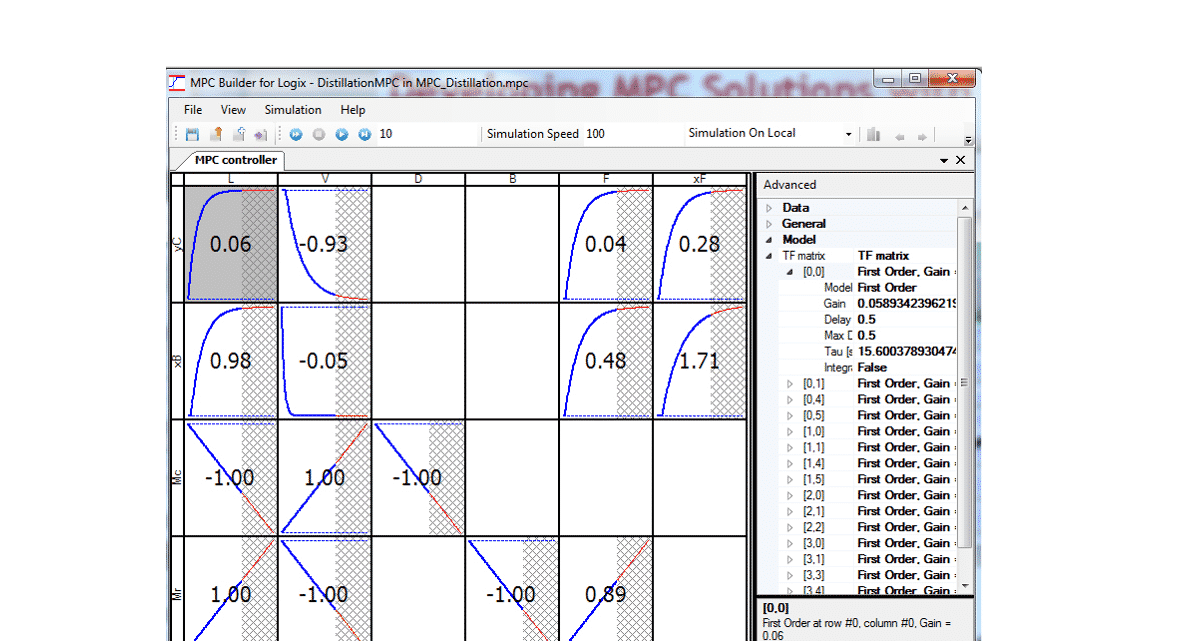Viewport: 1180px width, 641px height.
Task: Click the step-forward simulation icon
Action: point(364,134)
